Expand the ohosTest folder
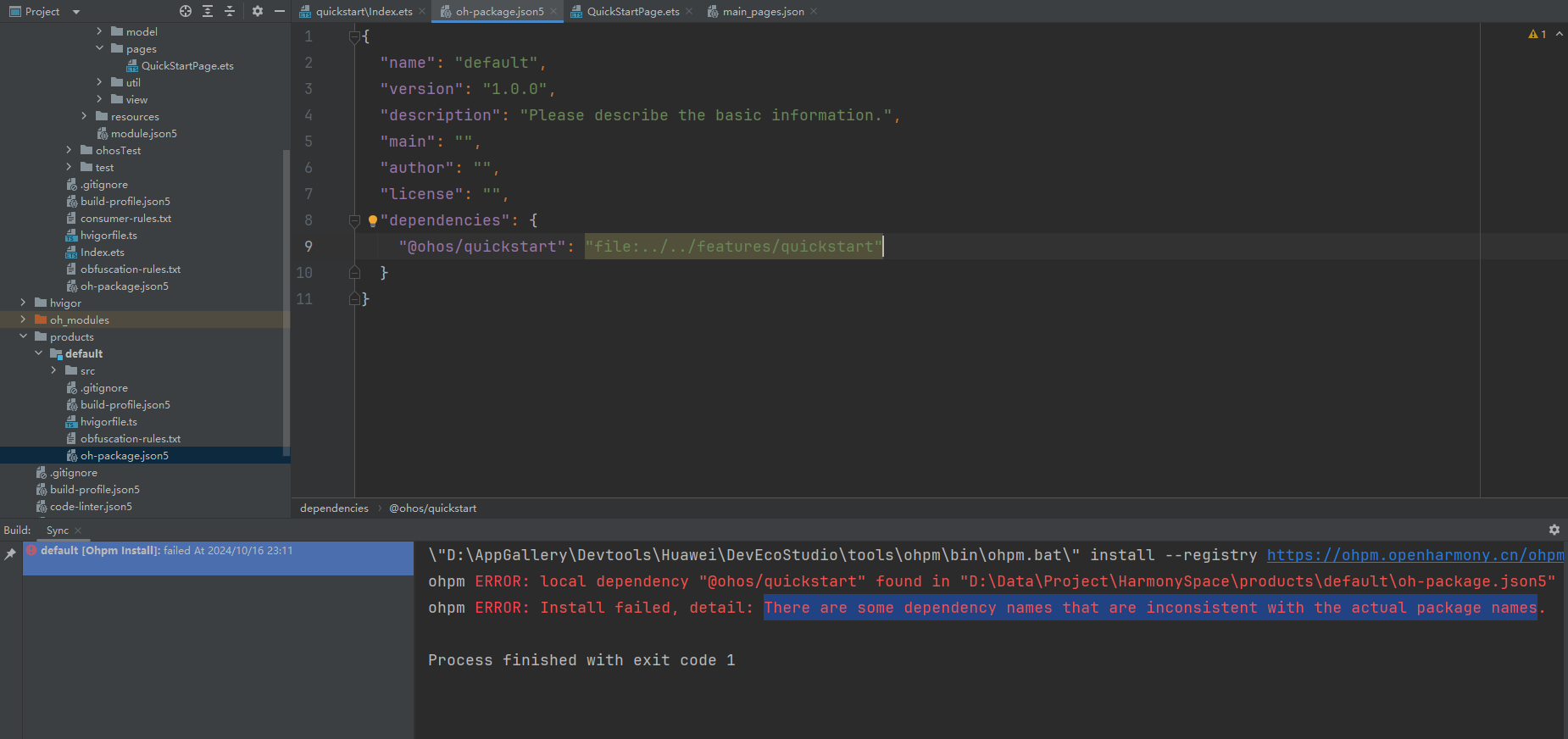 [69, 150]
